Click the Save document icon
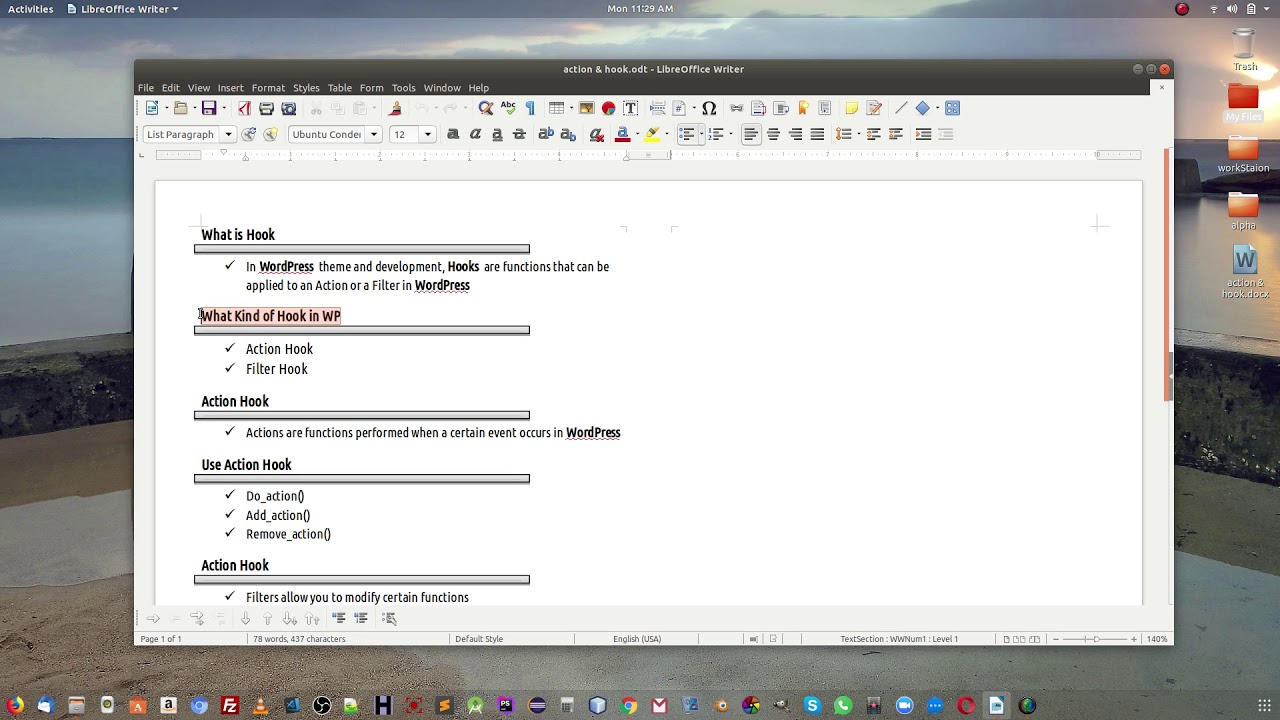 coord(209,108)
